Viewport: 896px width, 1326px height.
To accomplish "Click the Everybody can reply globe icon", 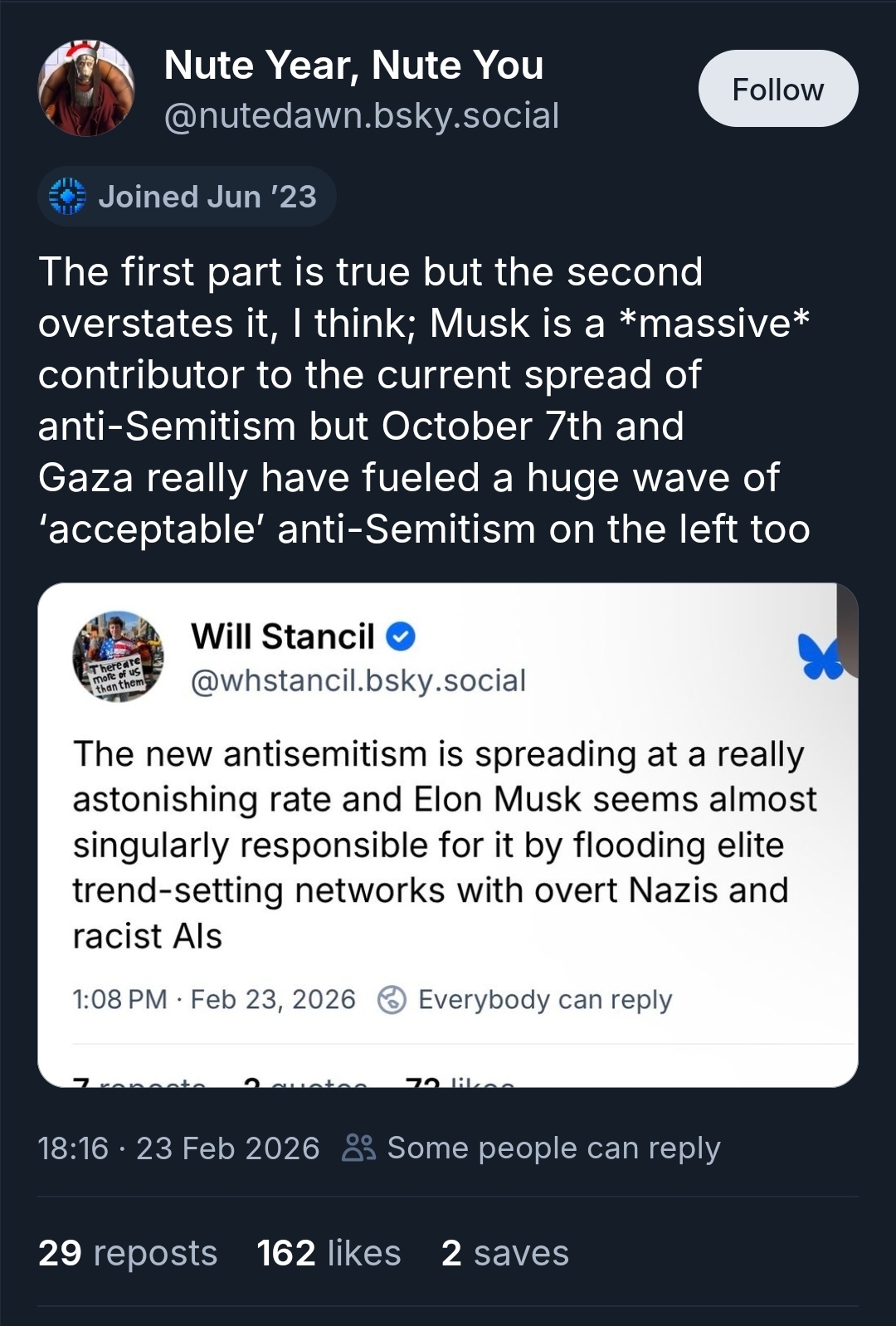I will coord(392,1000).
